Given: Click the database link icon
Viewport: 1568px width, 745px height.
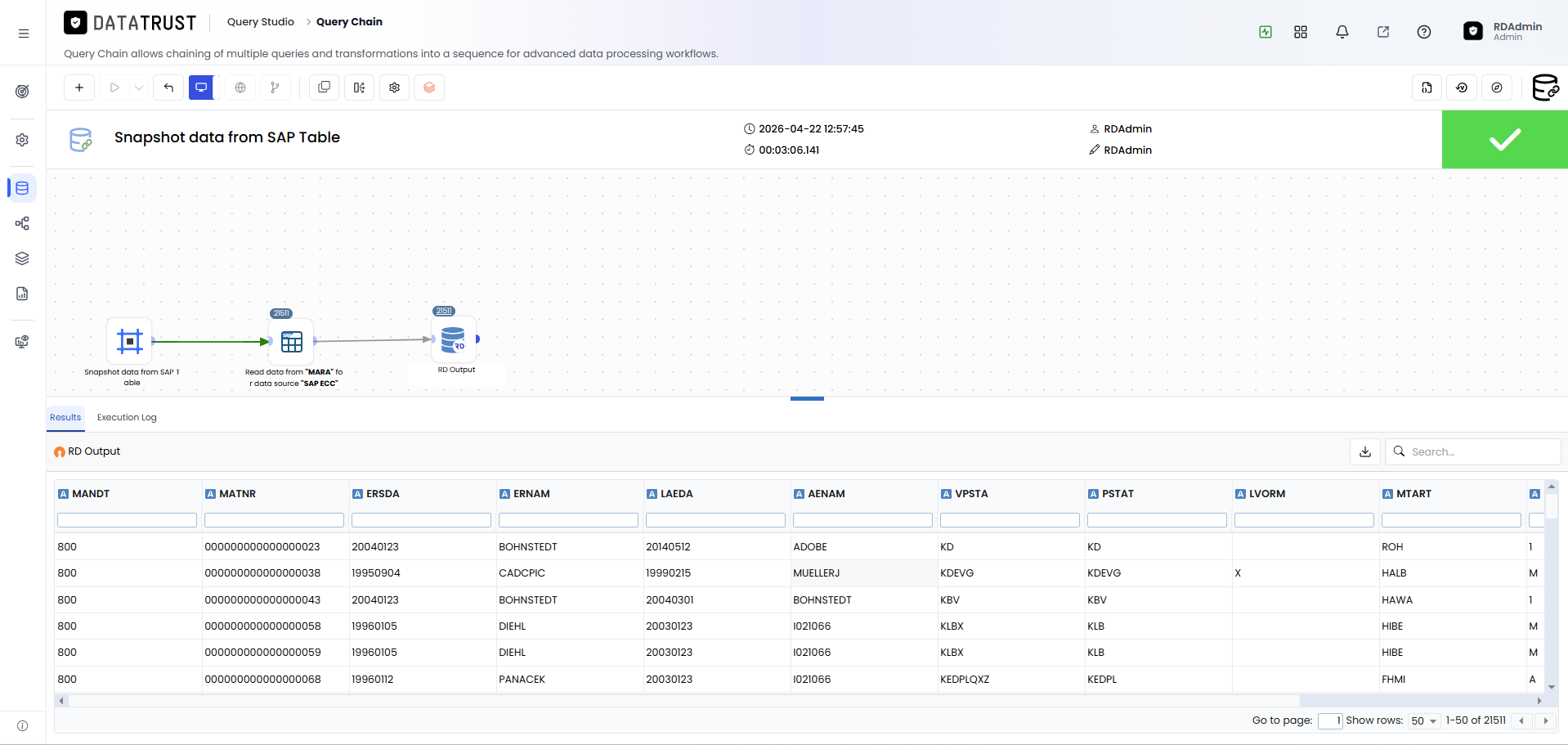Looking at the screenshot, I should 1545,88.
